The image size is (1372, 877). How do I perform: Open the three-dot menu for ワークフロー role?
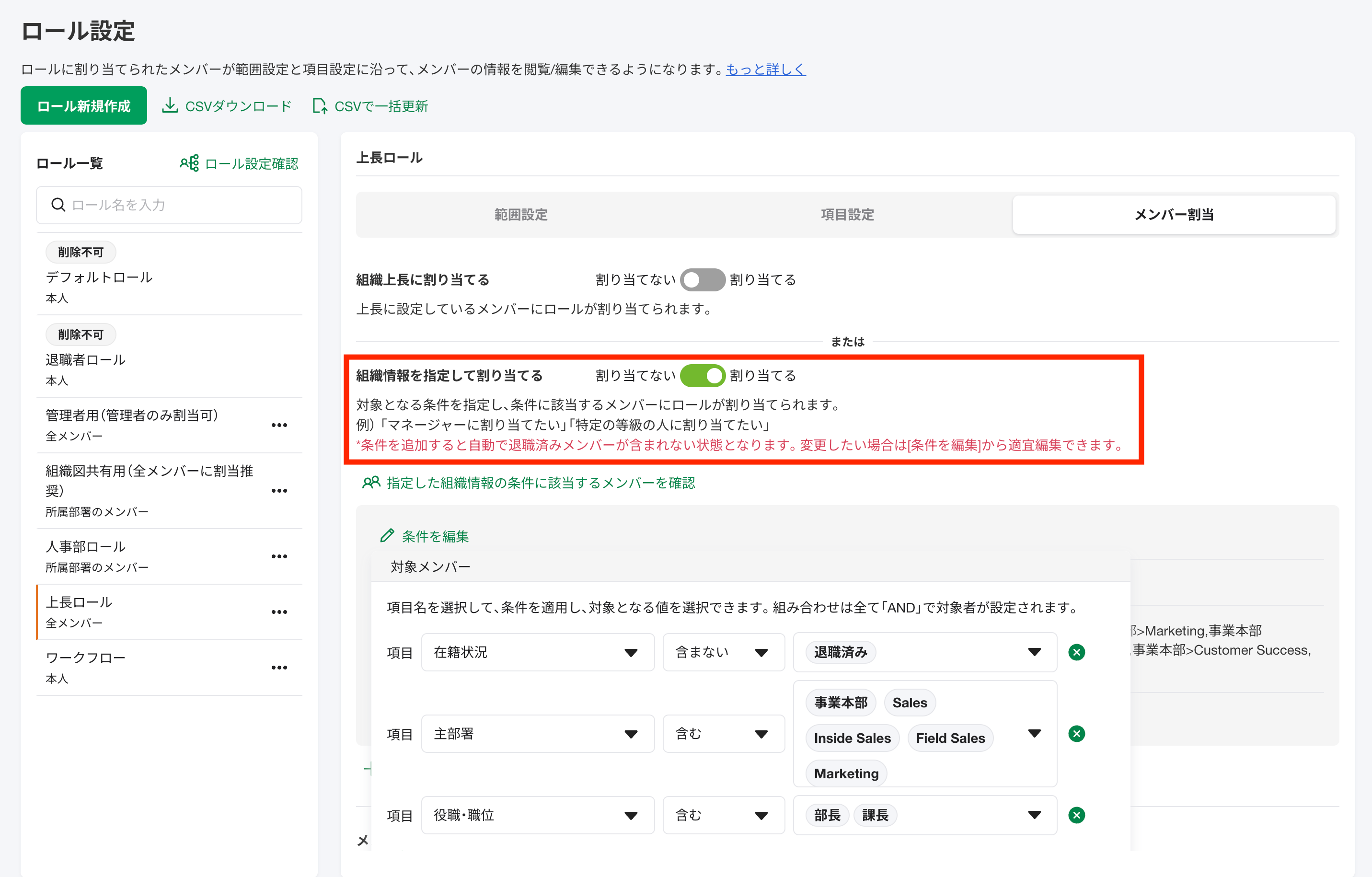coord(279,667)
